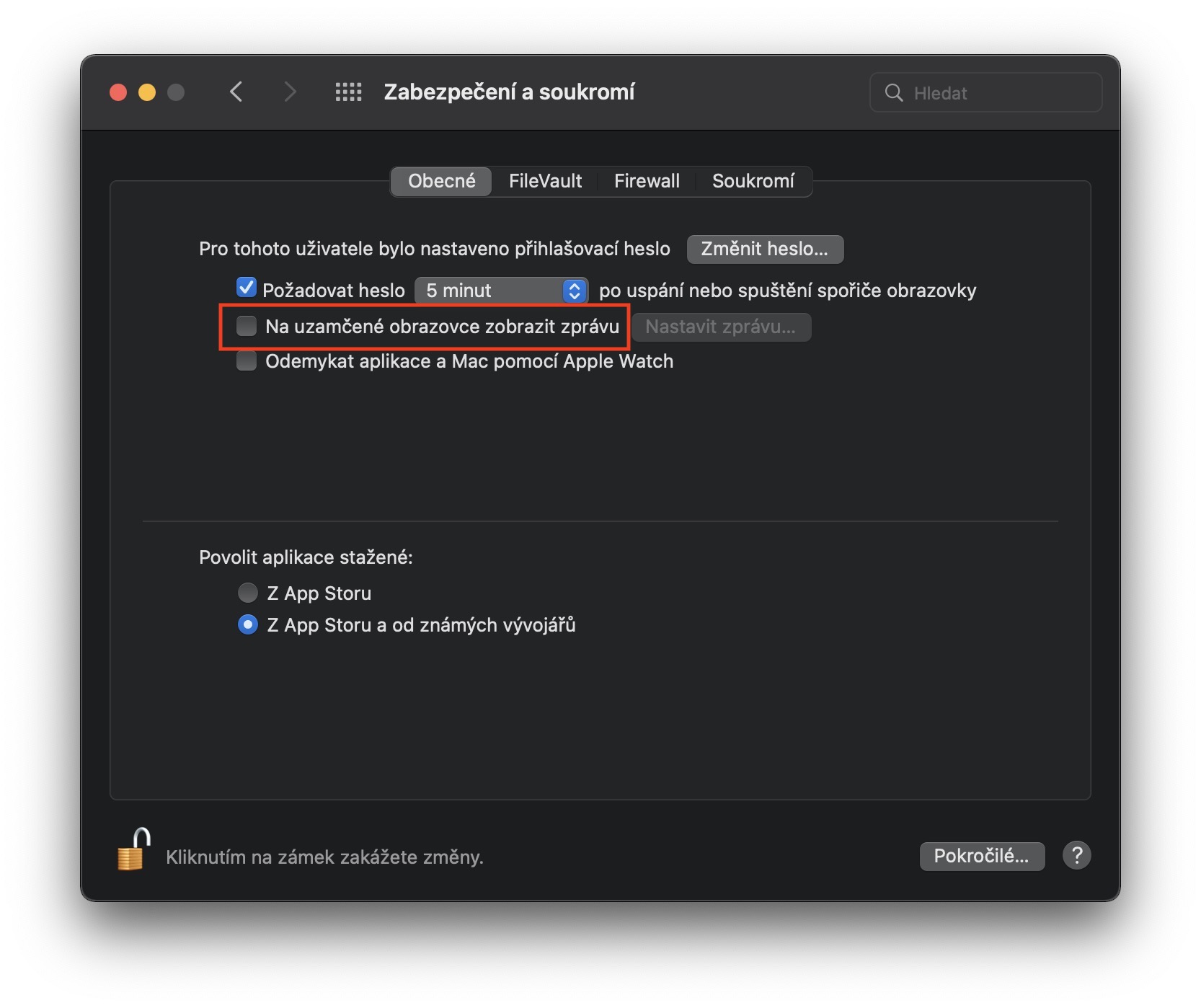
Task: Select the Z App Storu radio option
Action: [x=247, y=593]
